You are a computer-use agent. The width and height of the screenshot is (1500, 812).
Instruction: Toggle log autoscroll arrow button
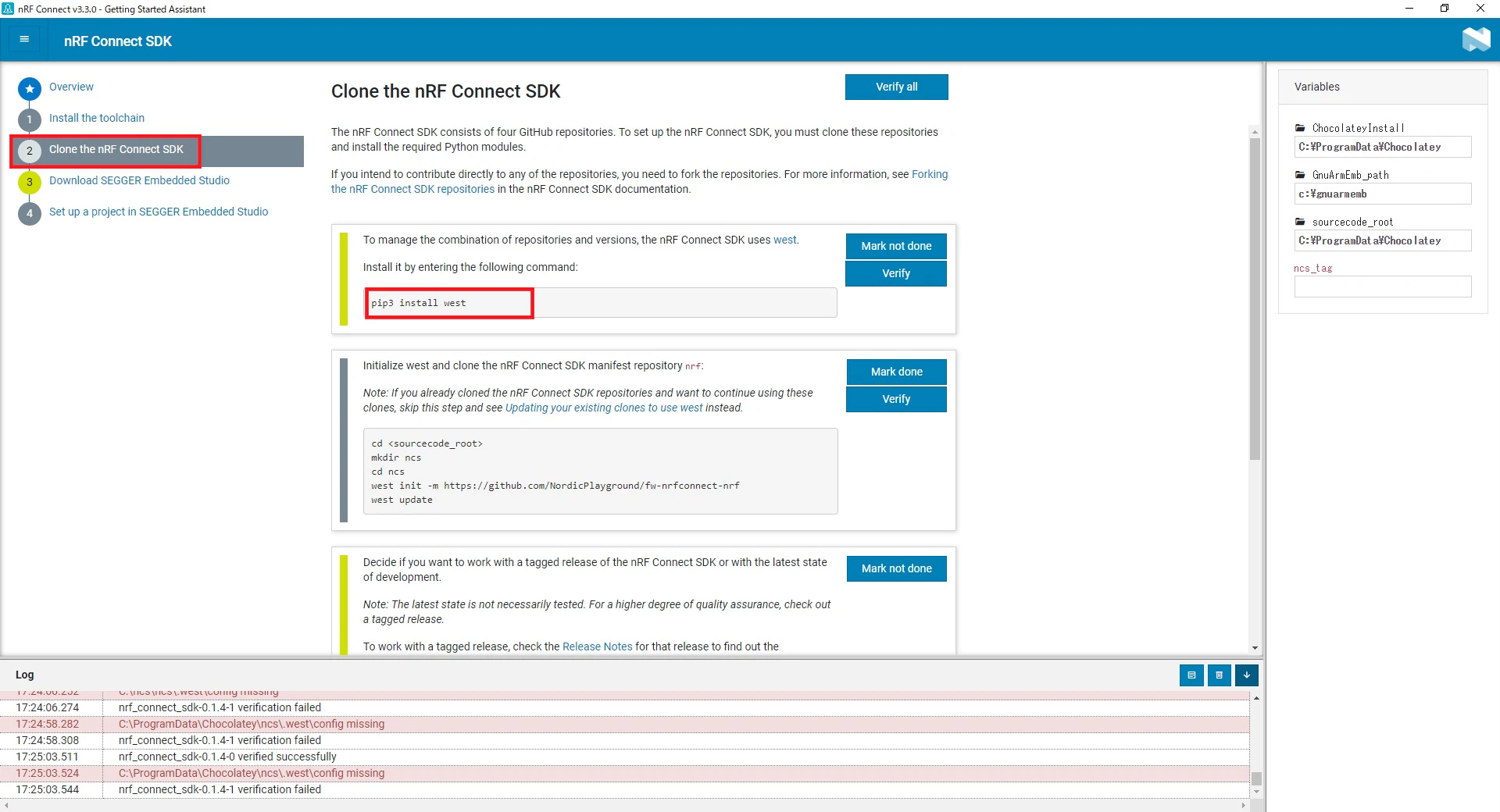(x=1247, y=675)
